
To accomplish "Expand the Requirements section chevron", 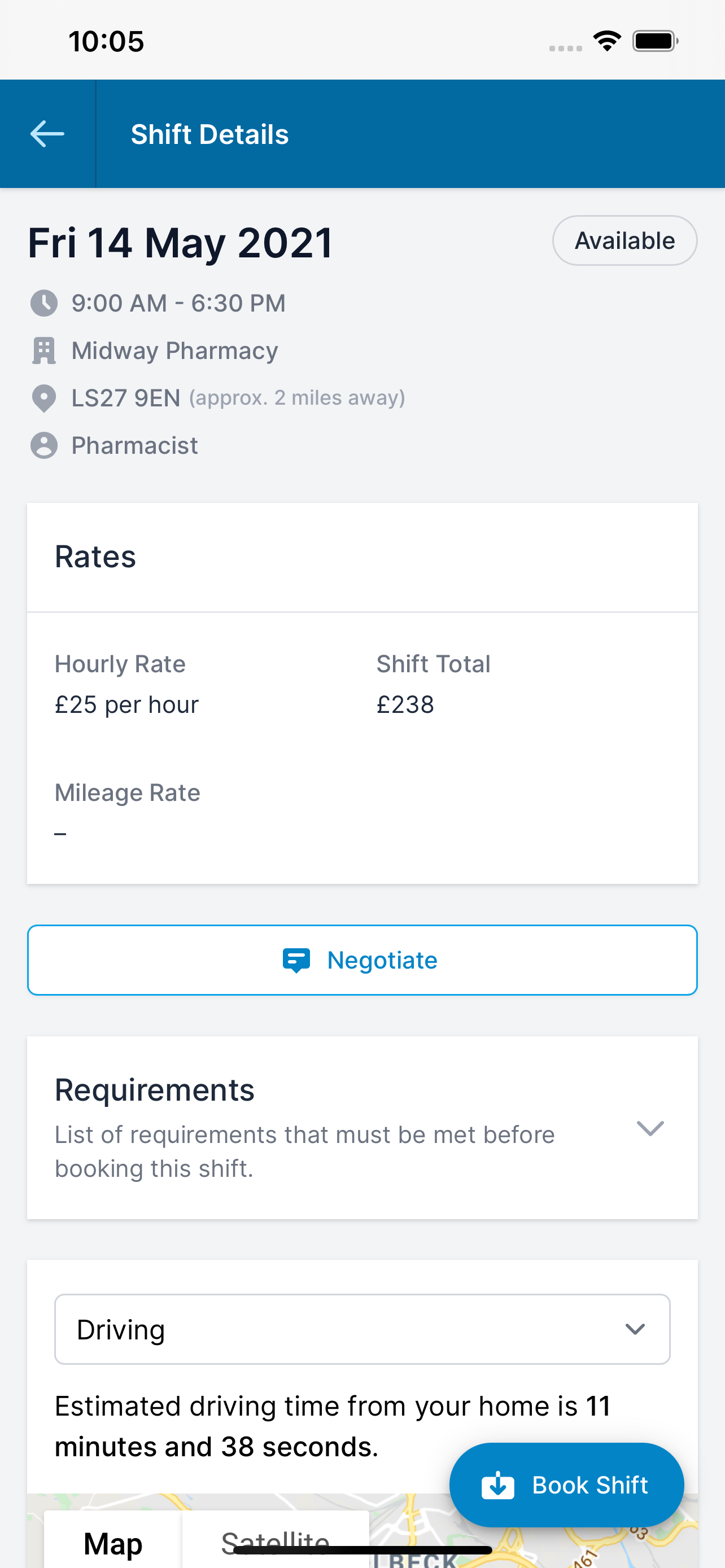I will (650, 1128).
